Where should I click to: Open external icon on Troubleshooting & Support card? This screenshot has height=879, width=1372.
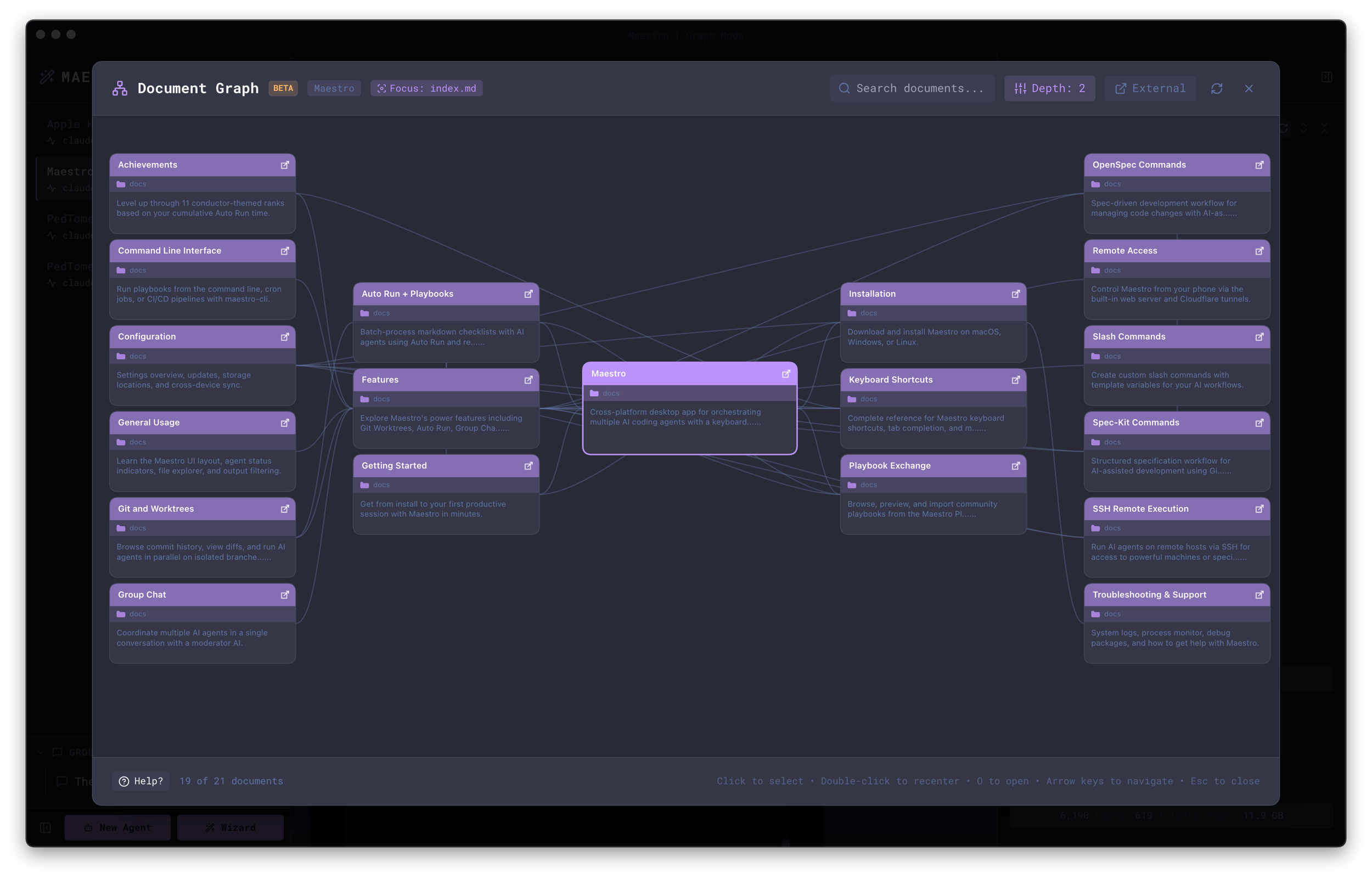pos(1259,595)
